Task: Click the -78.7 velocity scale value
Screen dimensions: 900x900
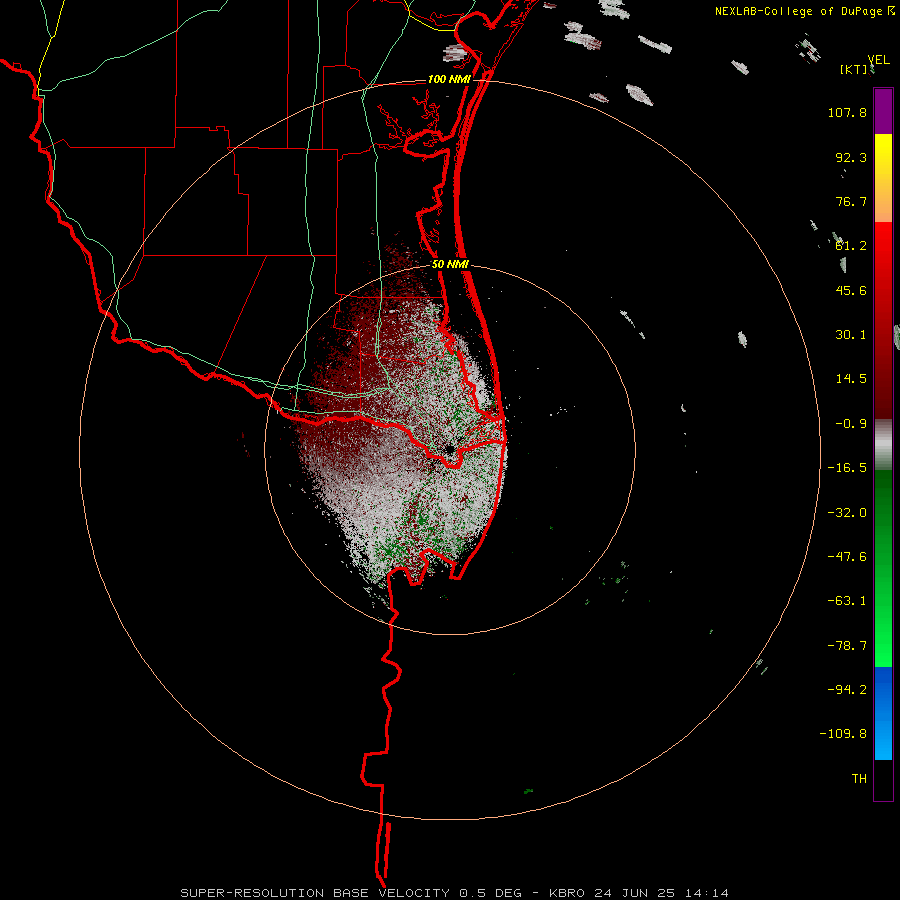Action: click(x=847, y=646)
